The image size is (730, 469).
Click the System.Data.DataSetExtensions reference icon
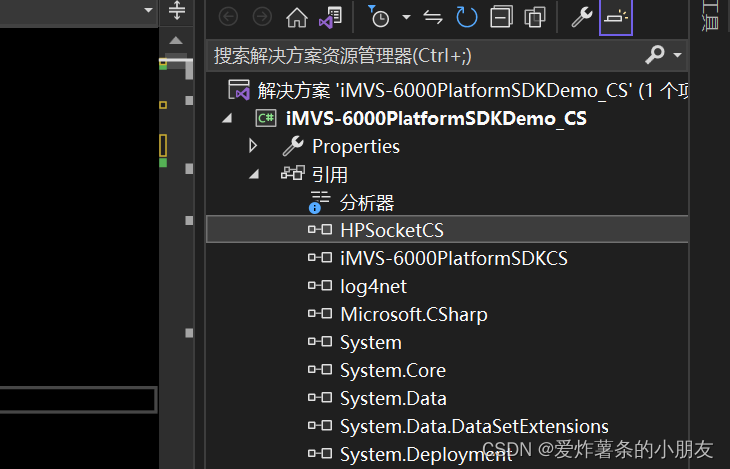(320, 425)
